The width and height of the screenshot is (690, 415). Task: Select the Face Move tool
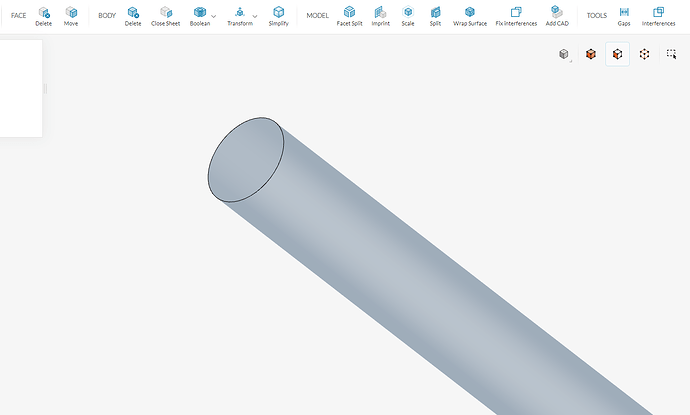[x=71, y=16]
